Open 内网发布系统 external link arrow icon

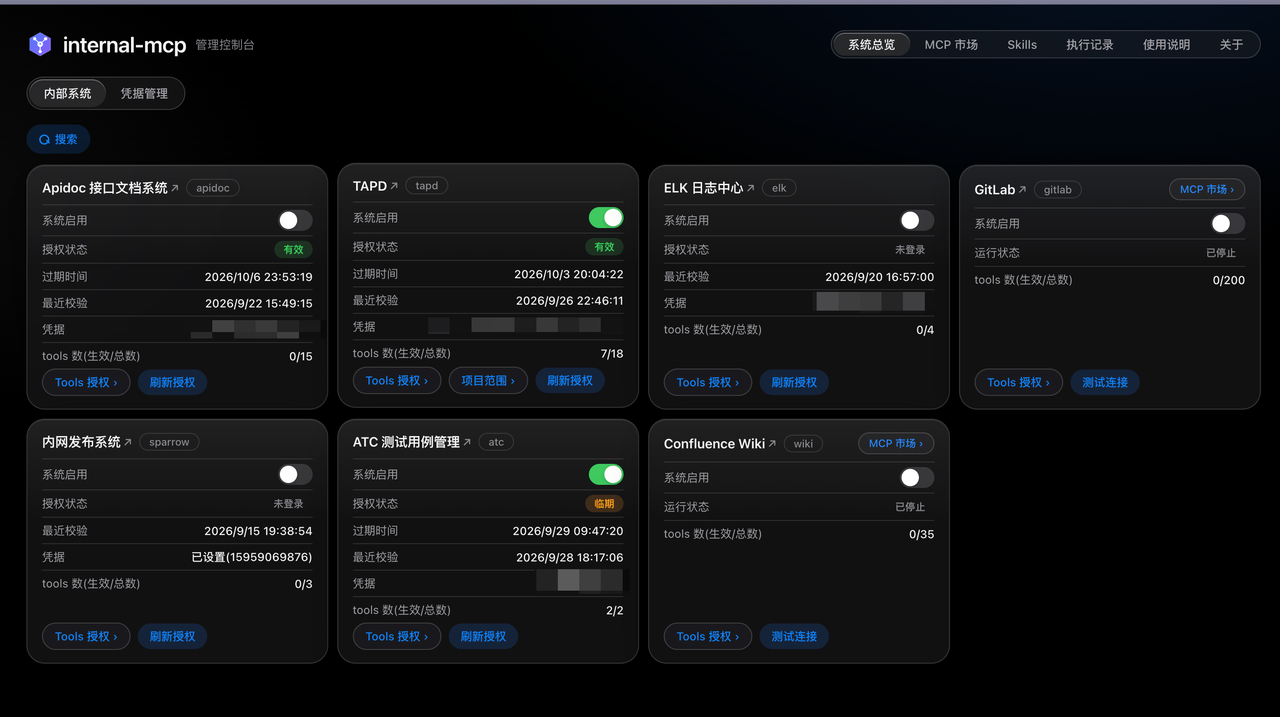(128, 442)
